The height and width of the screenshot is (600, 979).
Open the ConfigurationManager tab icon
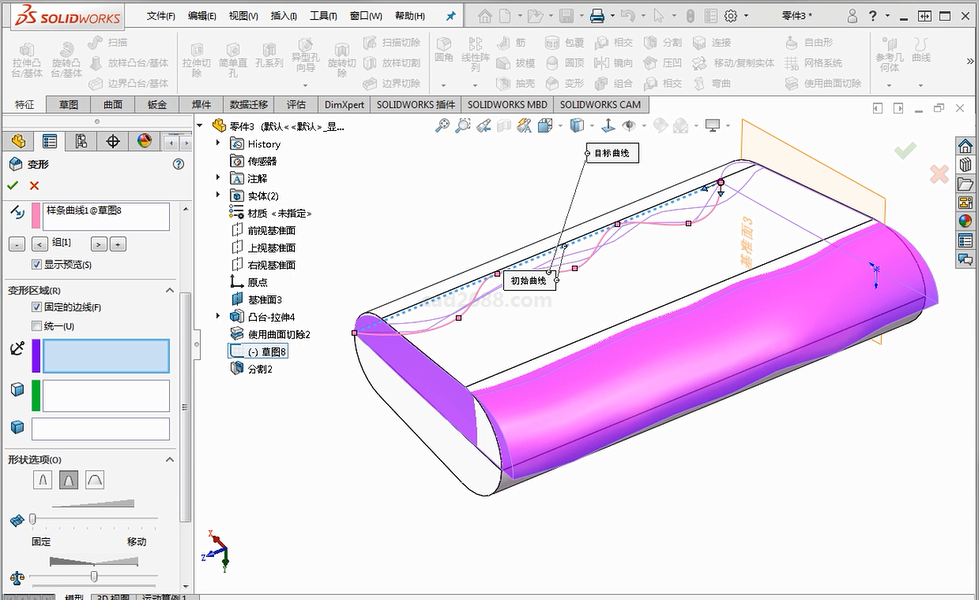tap(81, 141)
